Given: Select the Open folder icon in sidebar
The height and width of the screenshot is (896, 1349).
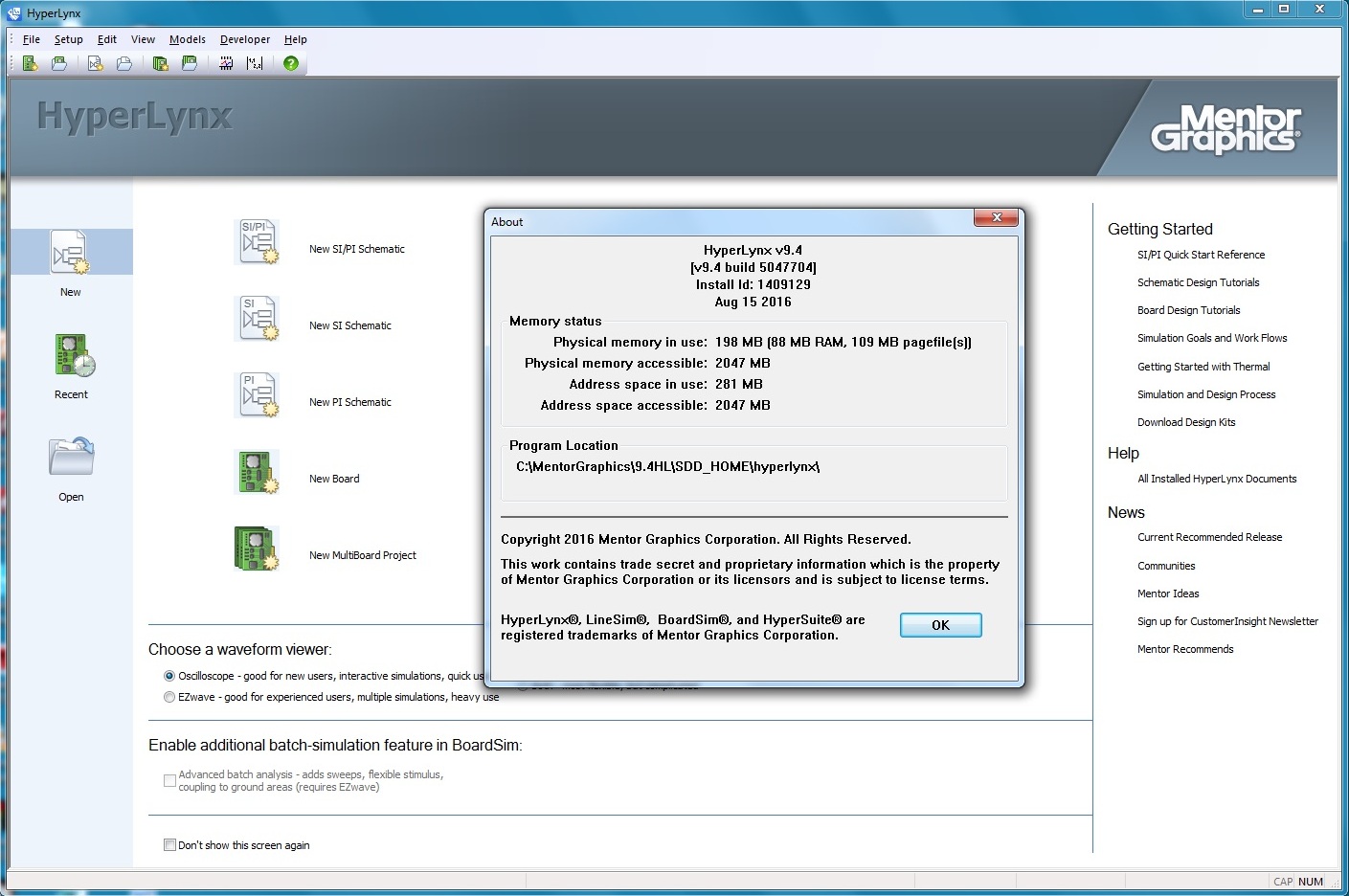Looking at the screenshot, I should coord(72,457).
